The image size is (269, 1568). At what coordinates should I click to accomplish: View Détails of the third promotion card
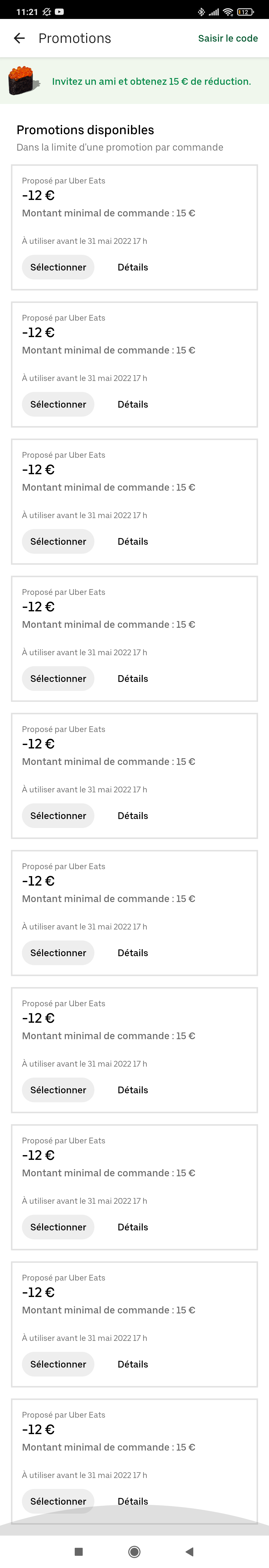(133, 541)
